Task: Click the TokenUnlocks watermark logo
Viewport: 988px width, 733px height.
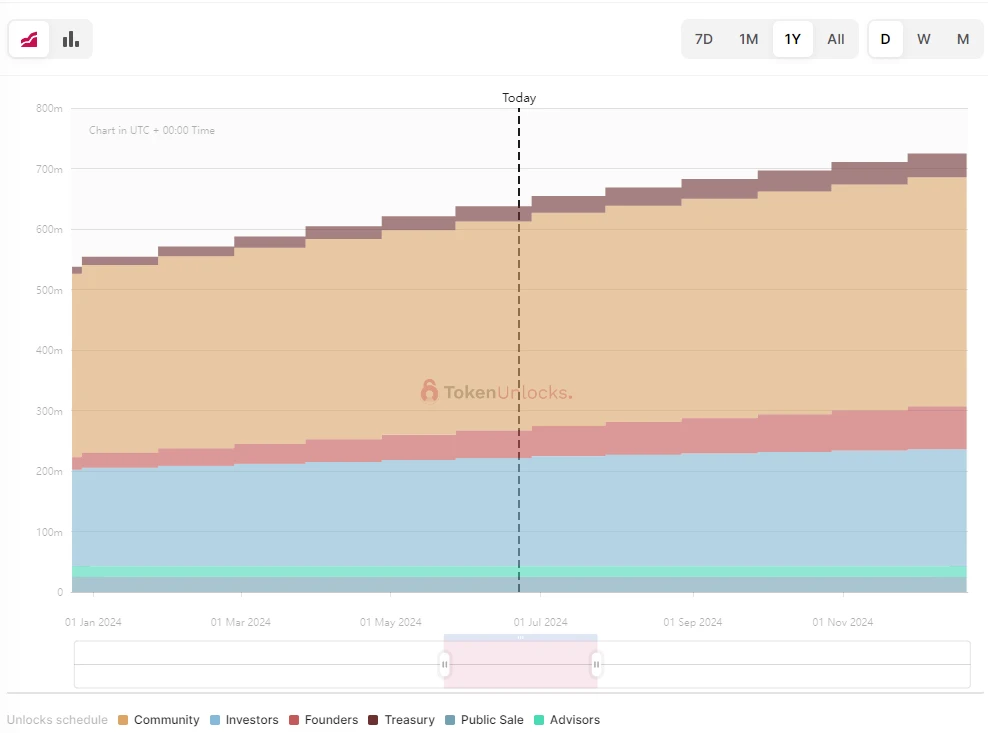Action: [497, 392]
